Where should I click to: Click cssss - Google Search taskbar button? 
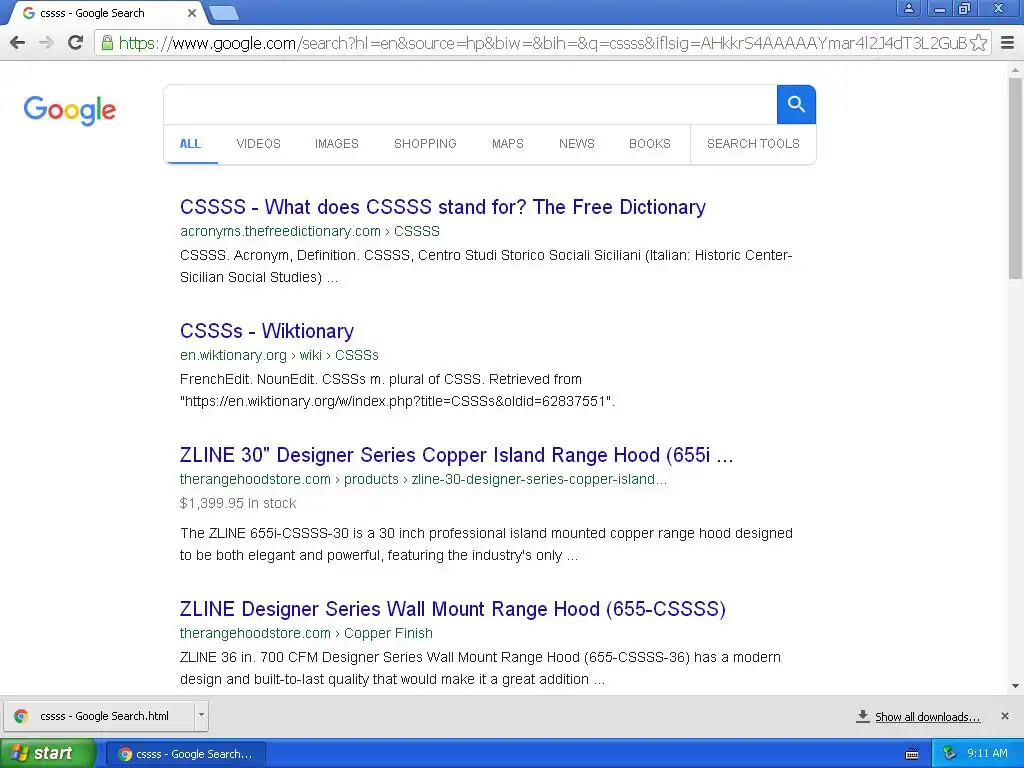pyautogui.click(x=185, y=754)
